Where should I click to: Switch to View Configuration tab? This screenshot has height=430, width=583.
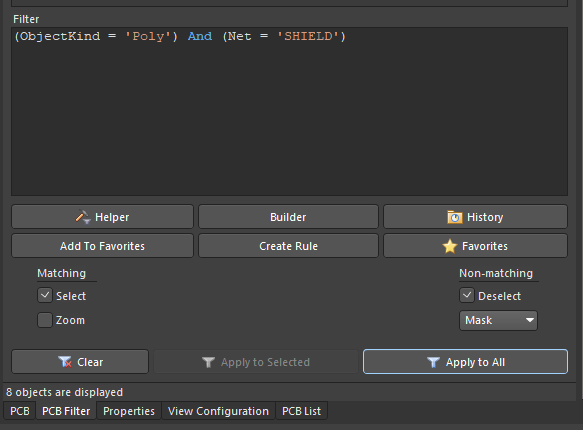[x=218, y=411]
